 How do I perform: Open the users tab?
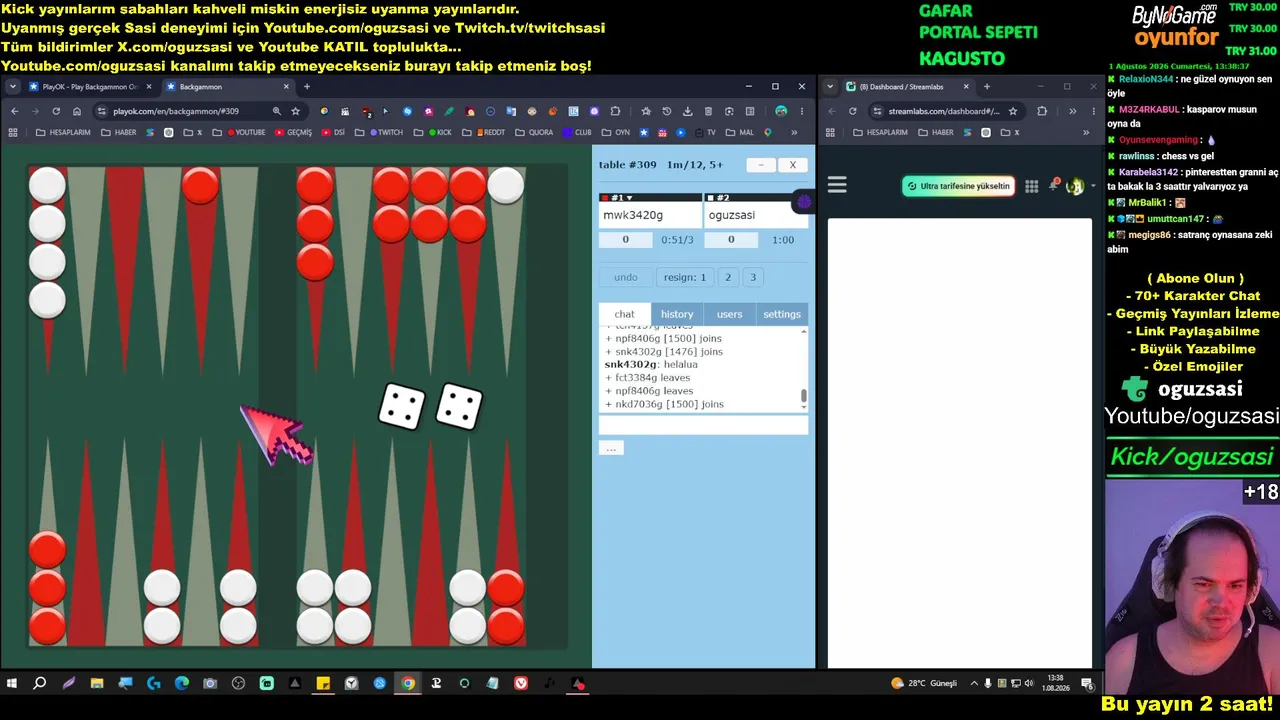730,314
